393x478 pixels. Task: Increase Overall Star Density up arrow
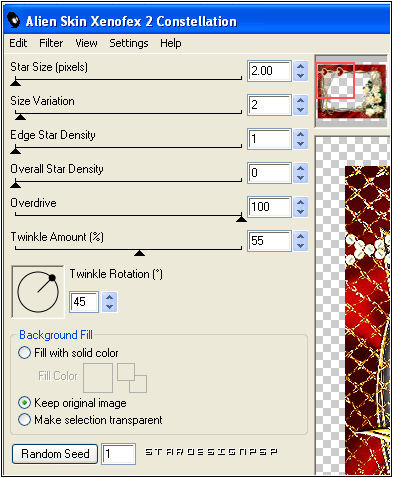[300, 168]
